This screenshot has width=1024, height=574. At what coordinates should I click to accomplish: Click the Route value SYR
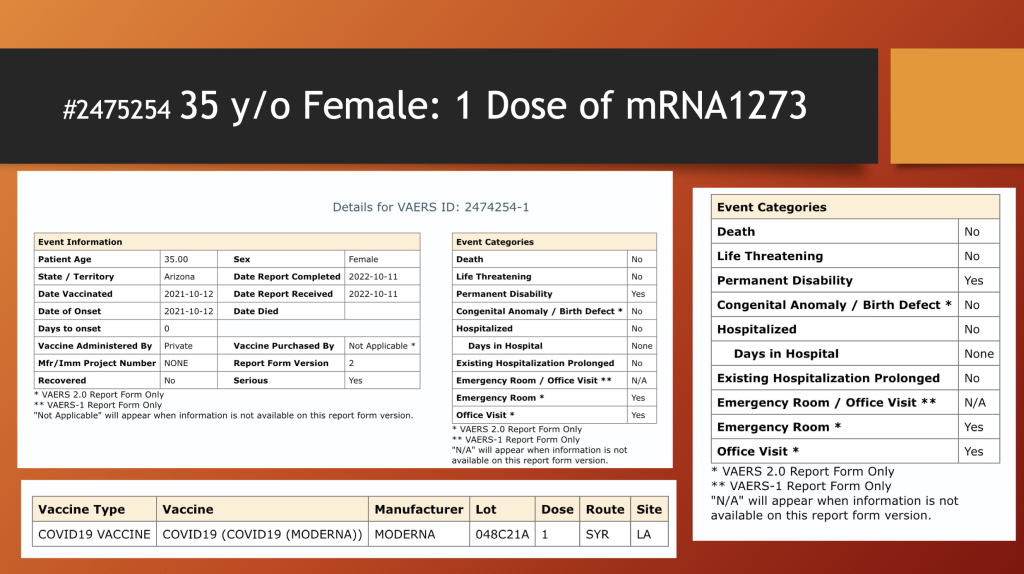tap(598, 534)
